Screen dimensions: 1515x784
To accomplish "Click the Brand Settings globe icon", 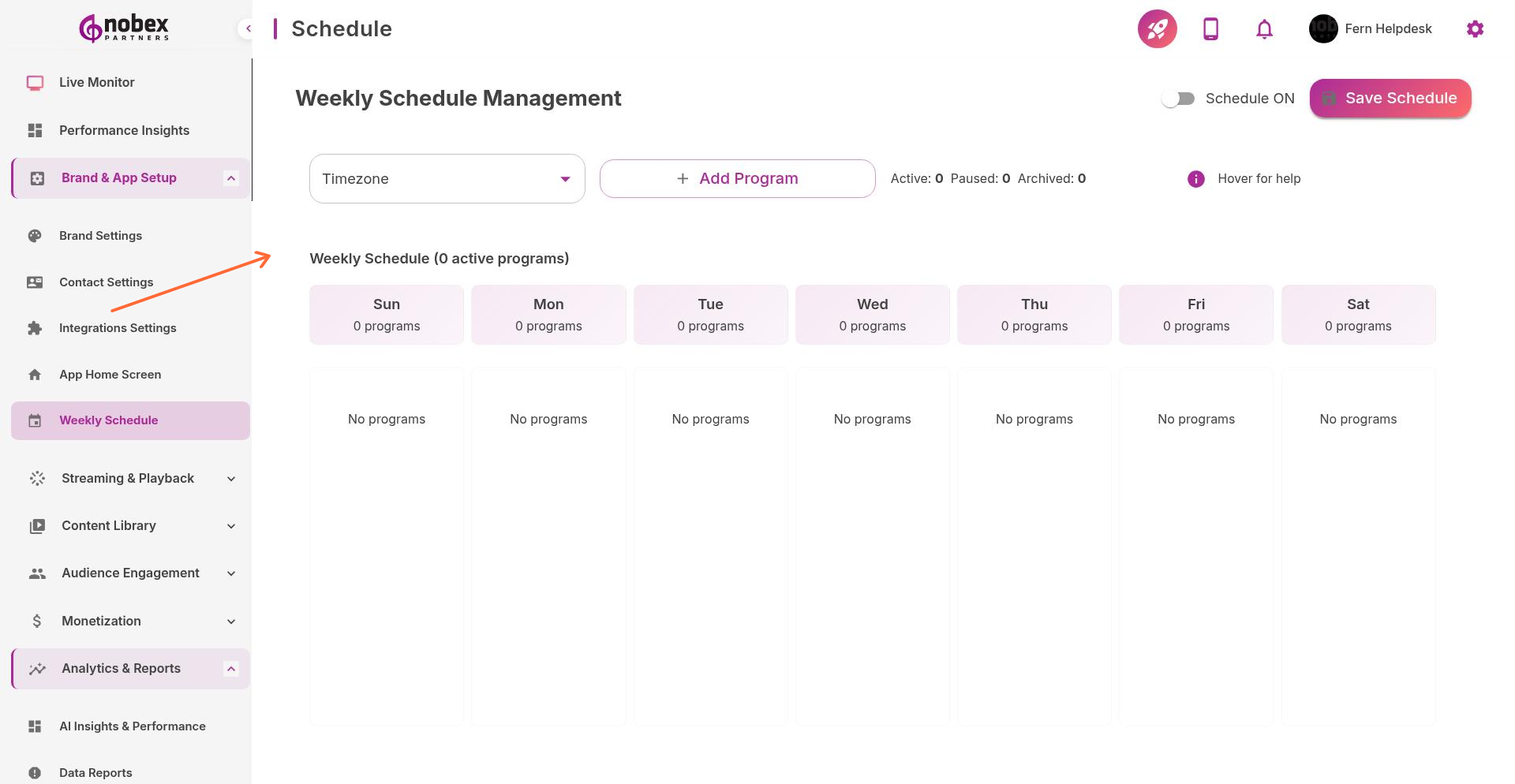I will pyautogui.click(x=36, y=235).
